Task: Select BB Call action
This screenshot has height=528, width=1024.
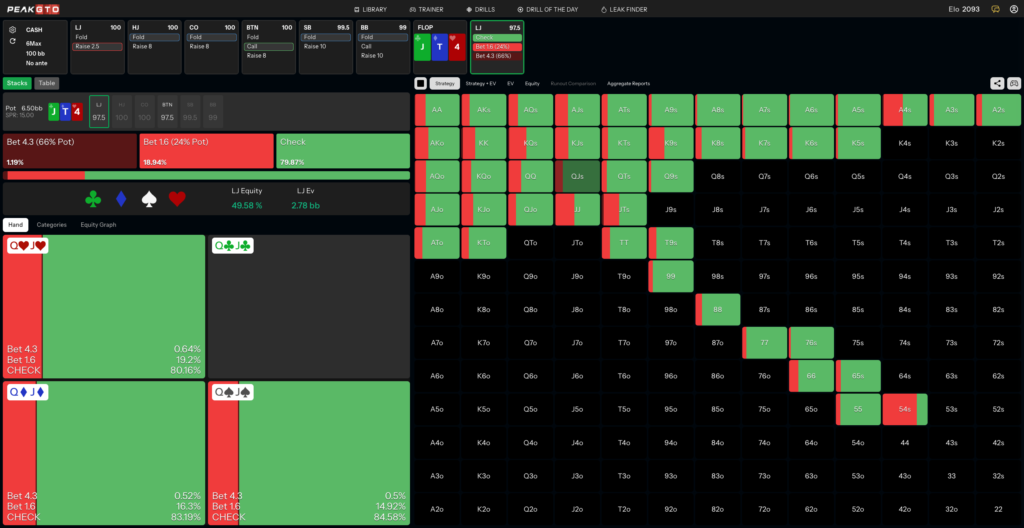Action: click(x=383, y=46)
